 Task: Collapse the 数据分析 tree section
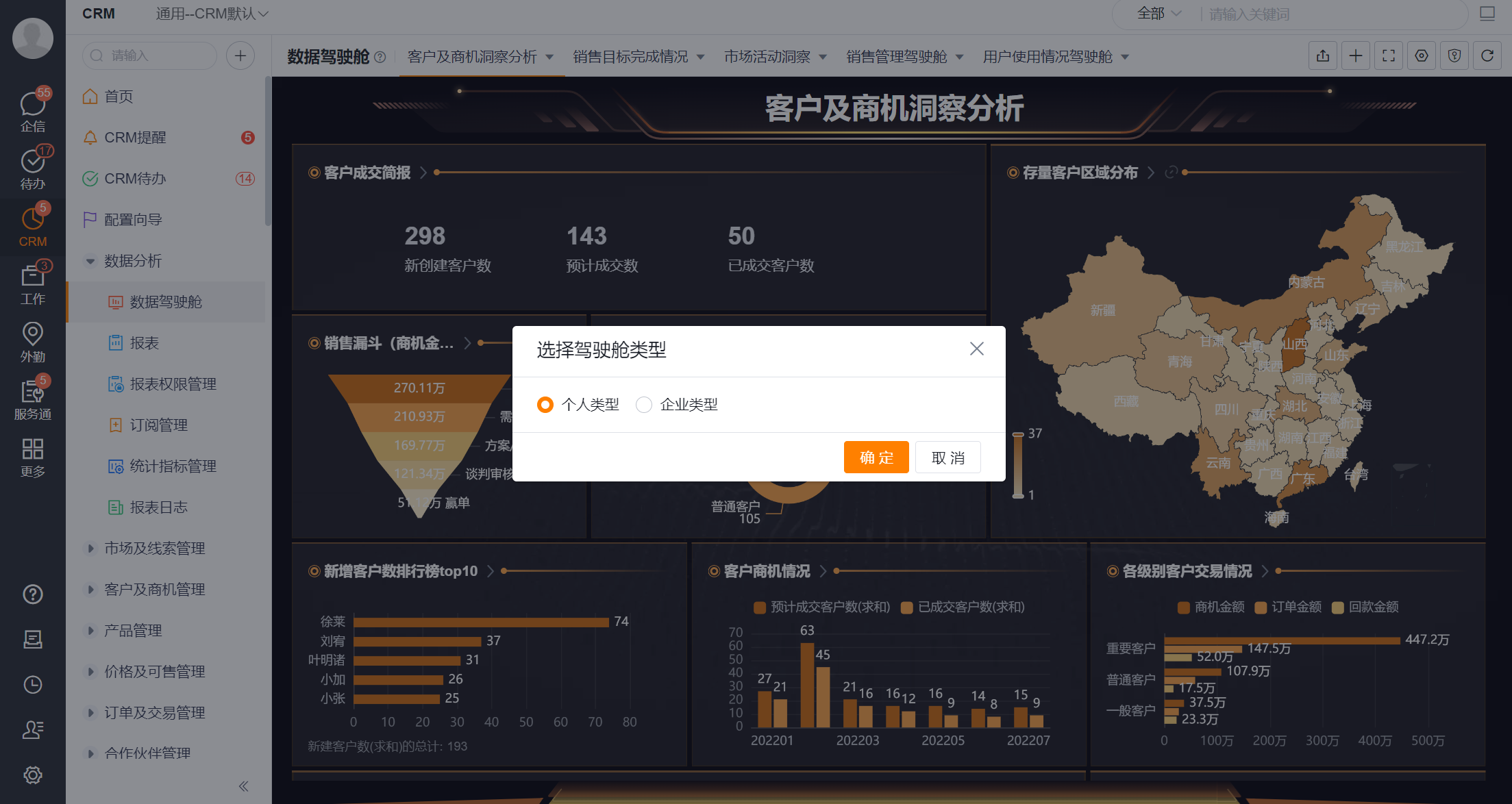(90, 261)
